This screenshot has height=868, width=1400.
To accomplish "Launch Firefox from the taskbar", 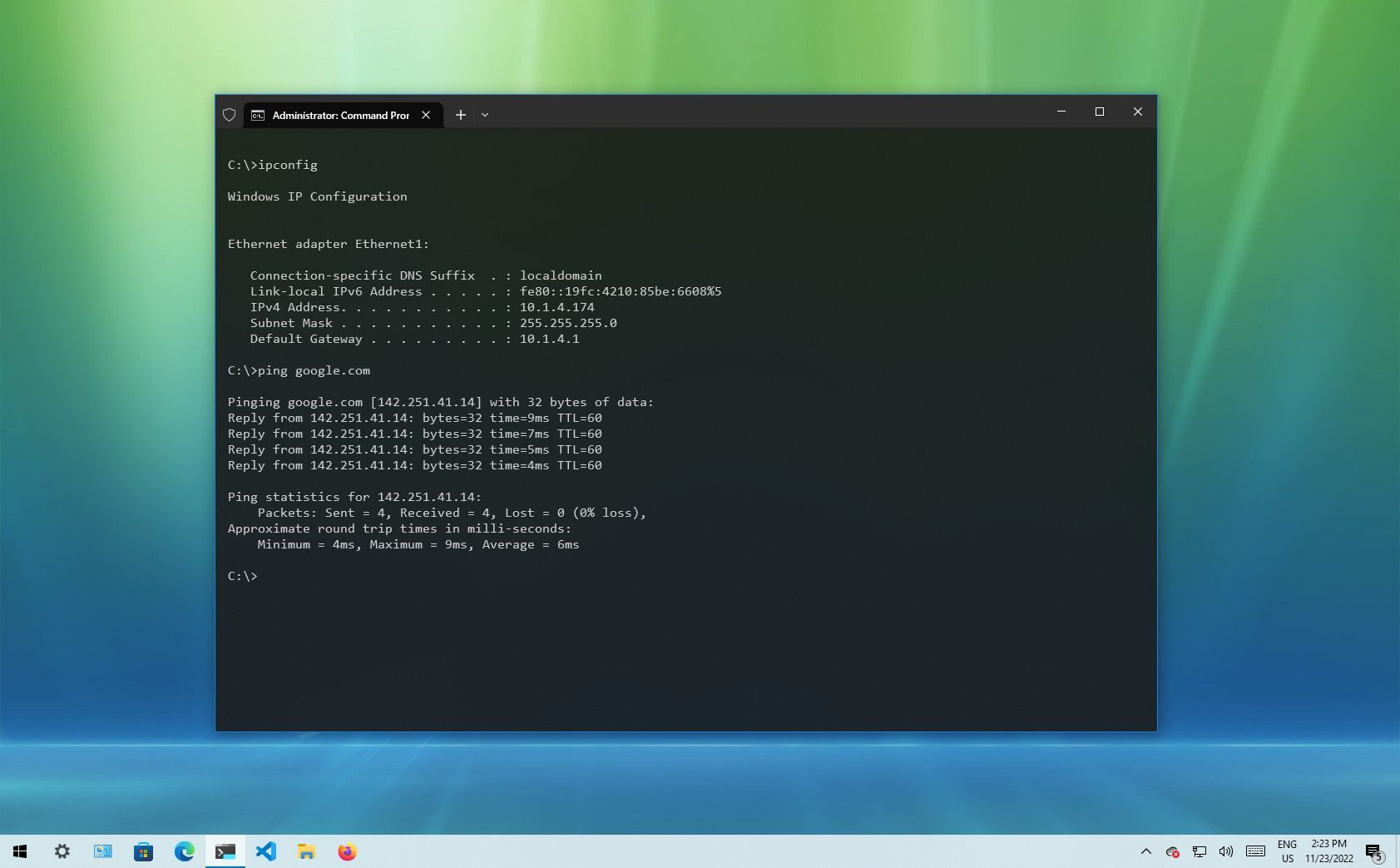I will coord(347,851).
